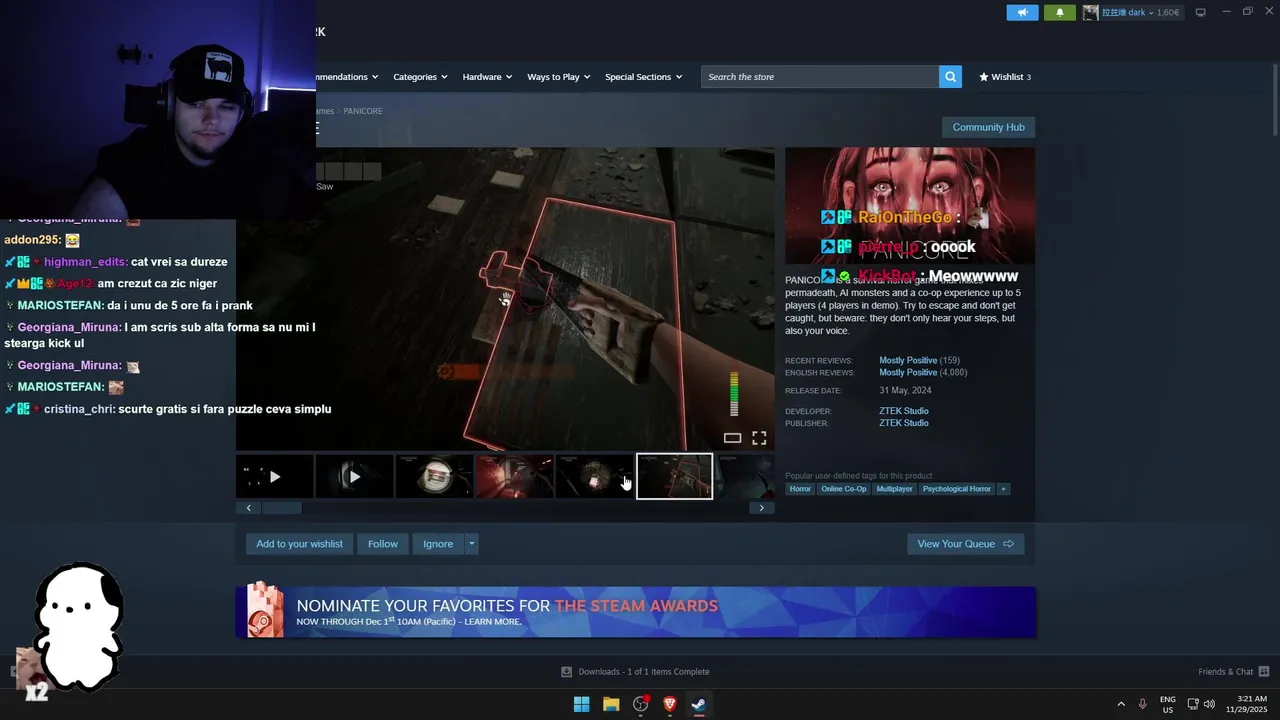The width and height of the screenshot is (1280, 720).
Task: Select the dark tunnel light screenshot thumbnail
Action: tap(594, 477)
